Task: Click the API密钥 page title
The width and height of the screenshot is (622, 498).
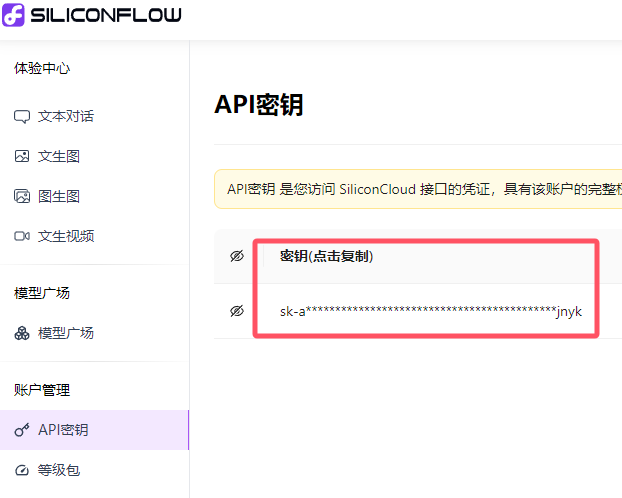Action: pos(259,105)
